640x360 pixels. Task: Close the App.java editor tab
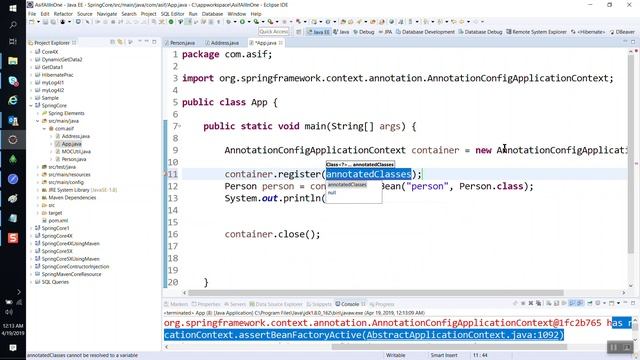(281, 43)
